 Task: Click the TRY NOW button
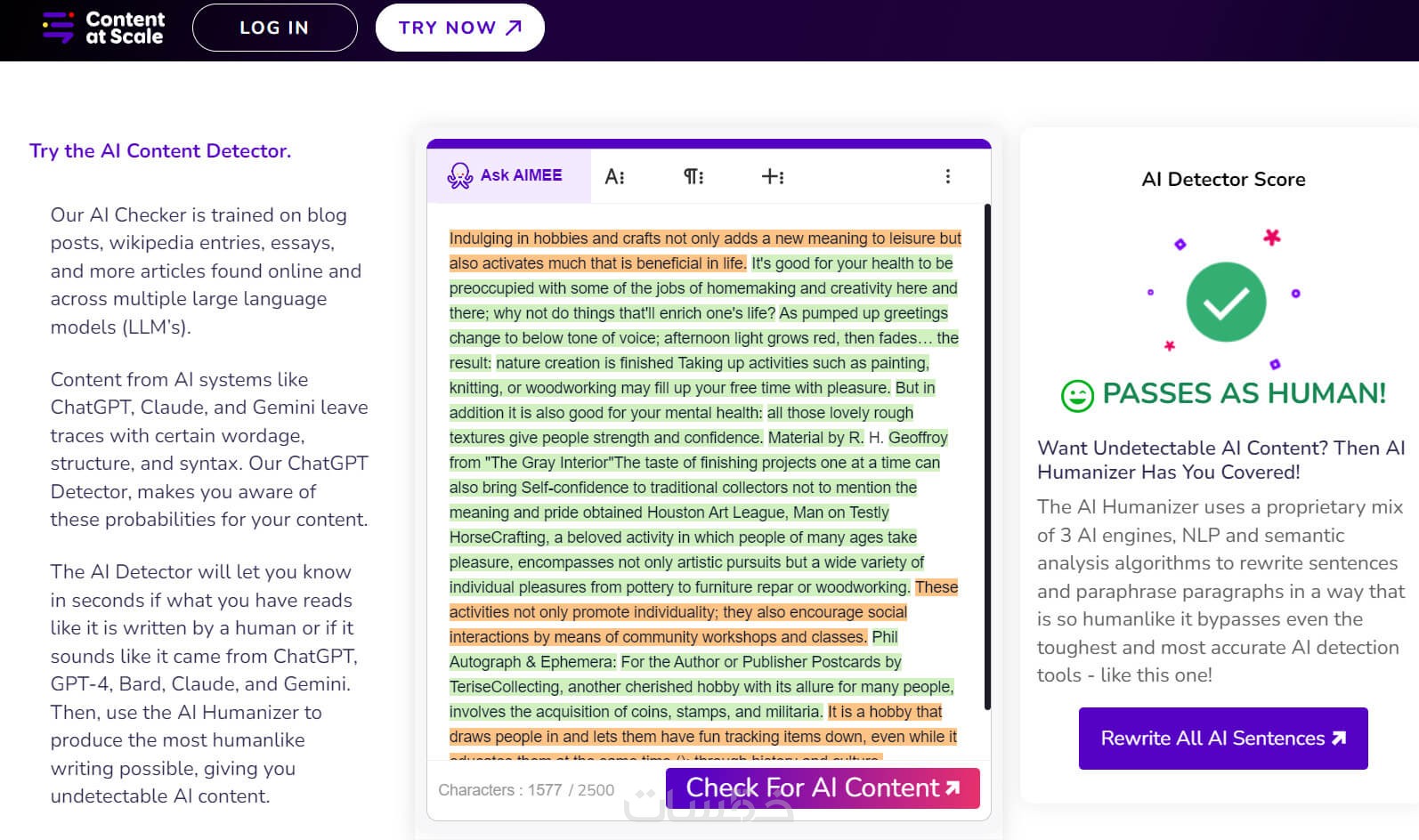(x=459, y=28)
